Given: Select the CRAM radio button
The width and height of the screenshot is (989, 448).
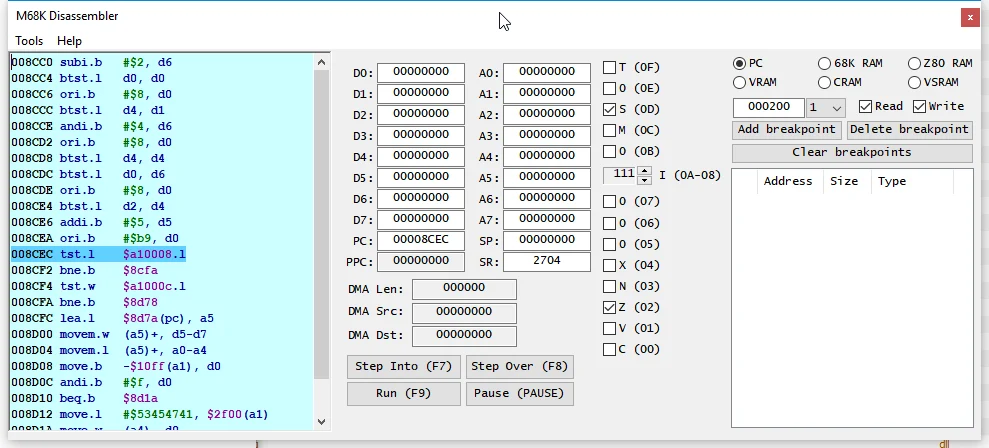Looking at the screenshot, I should tap(824, 83).
